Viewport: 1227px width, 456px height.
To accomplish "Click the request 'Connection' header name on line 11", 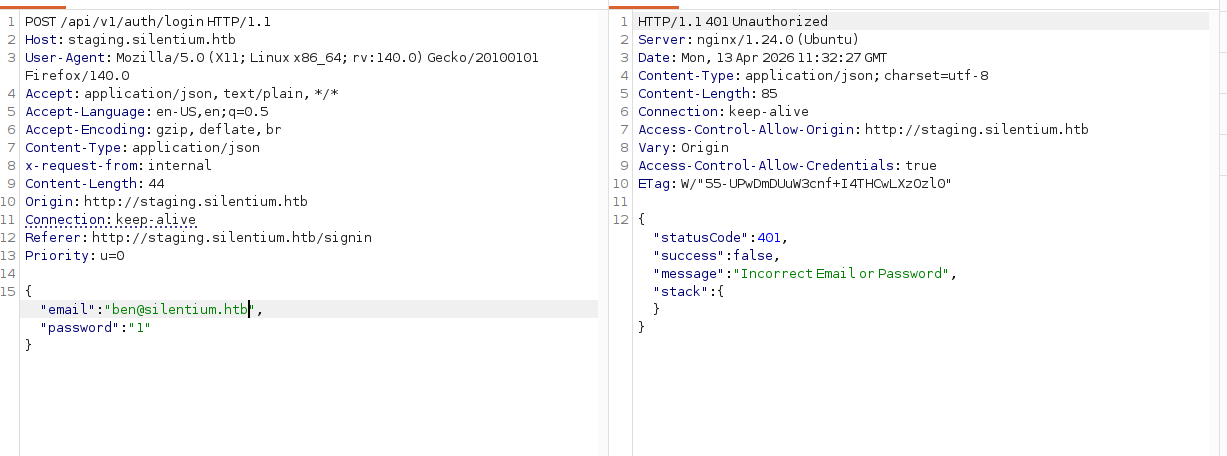I will tap(68, 219).
